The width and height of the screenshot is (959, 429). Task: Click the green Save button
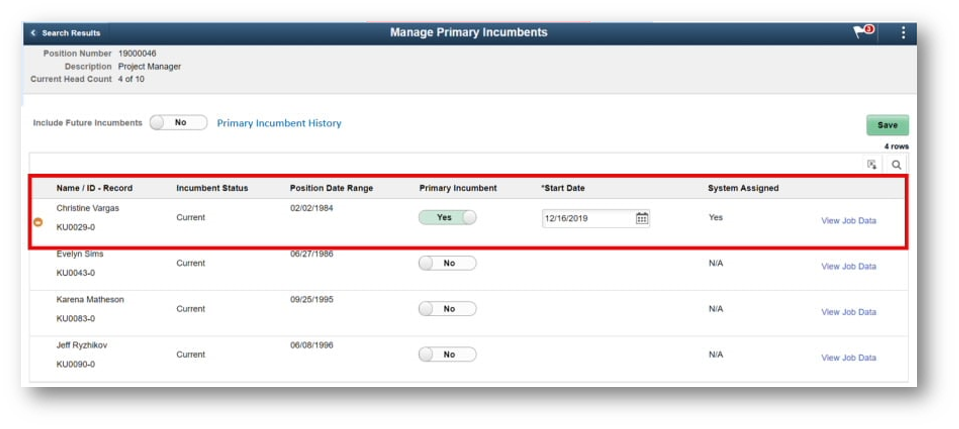pos(887,125)
